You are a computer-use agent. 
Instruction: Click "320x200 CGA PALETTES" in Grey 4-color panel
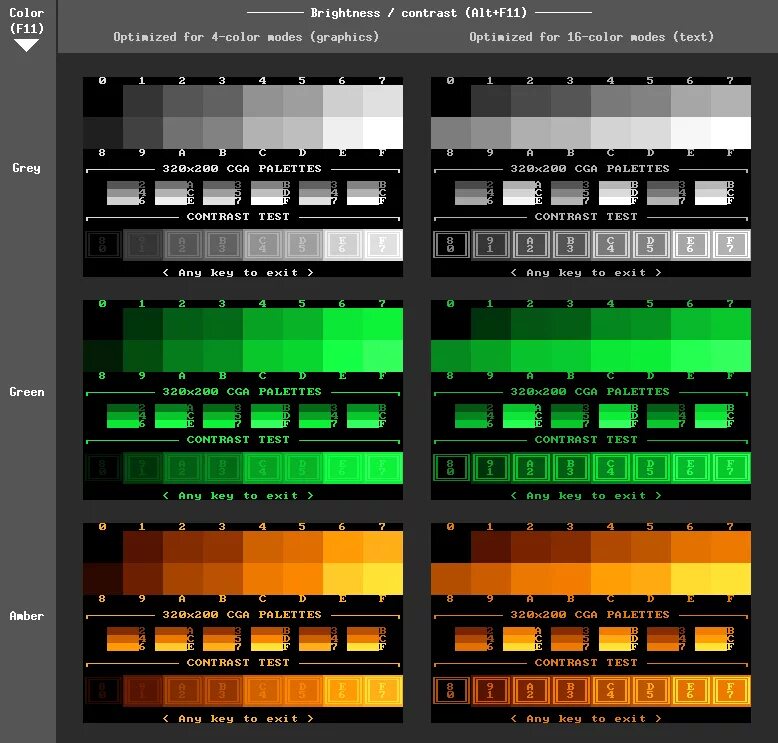(242, 168)
